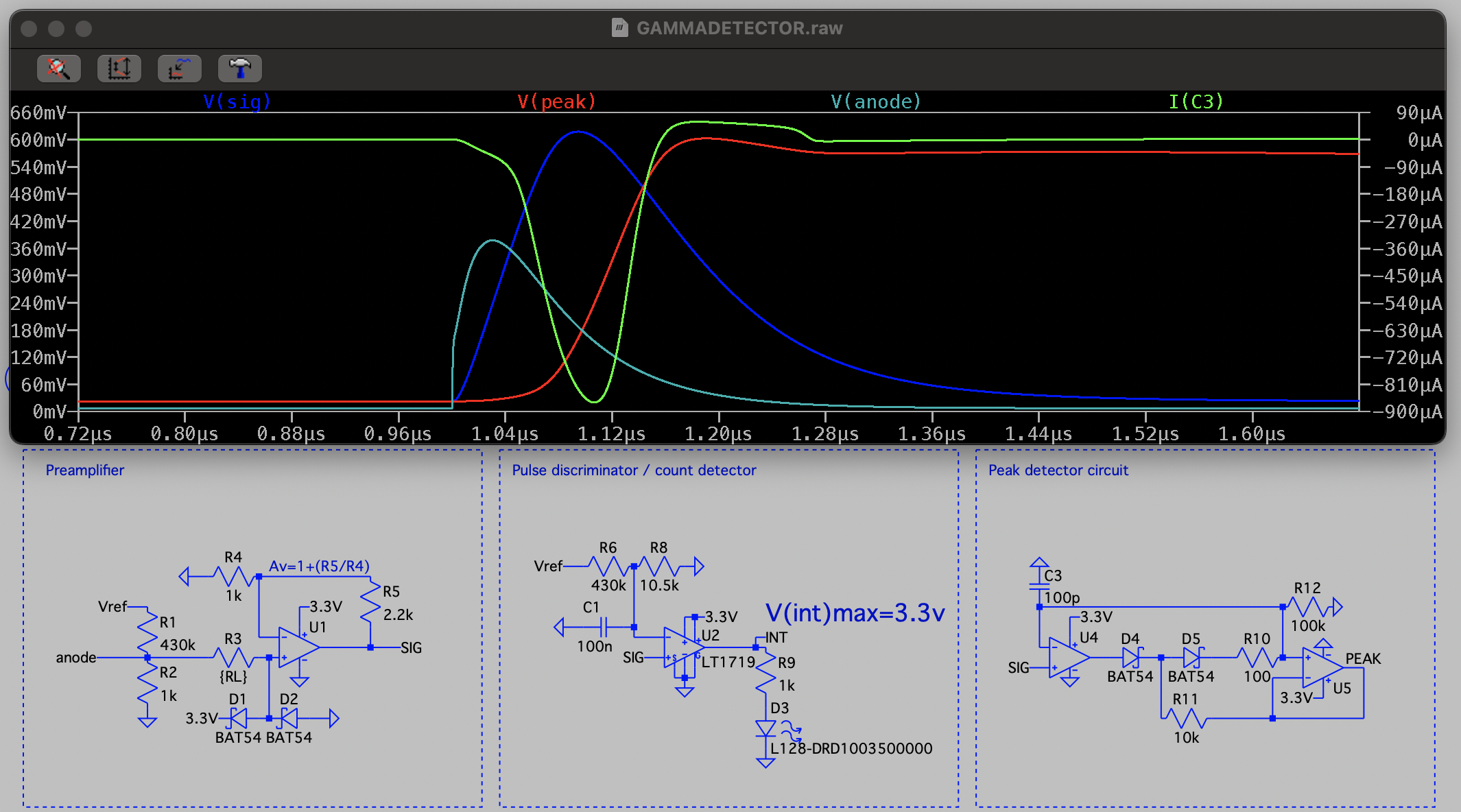
Task: Select the V(peak) trace label
Action: click(x=556, y=102)
